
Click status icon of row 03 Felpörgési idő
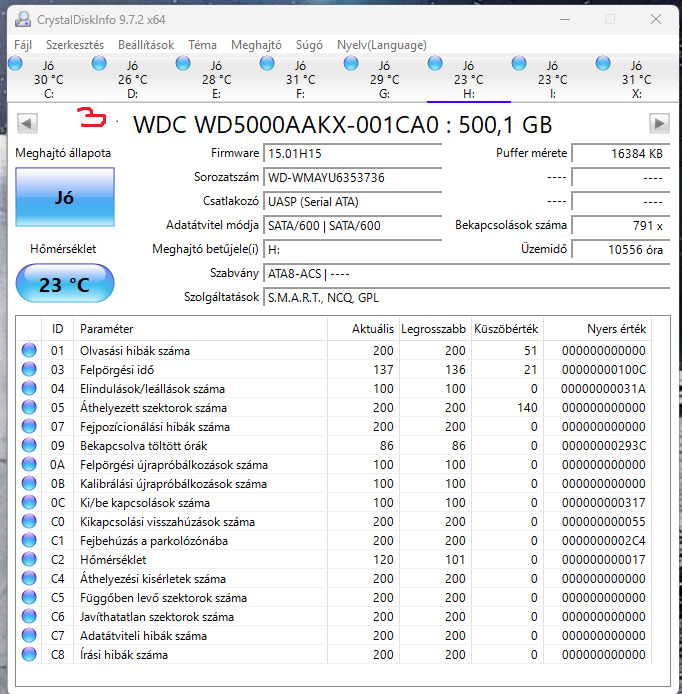point(29,369)
